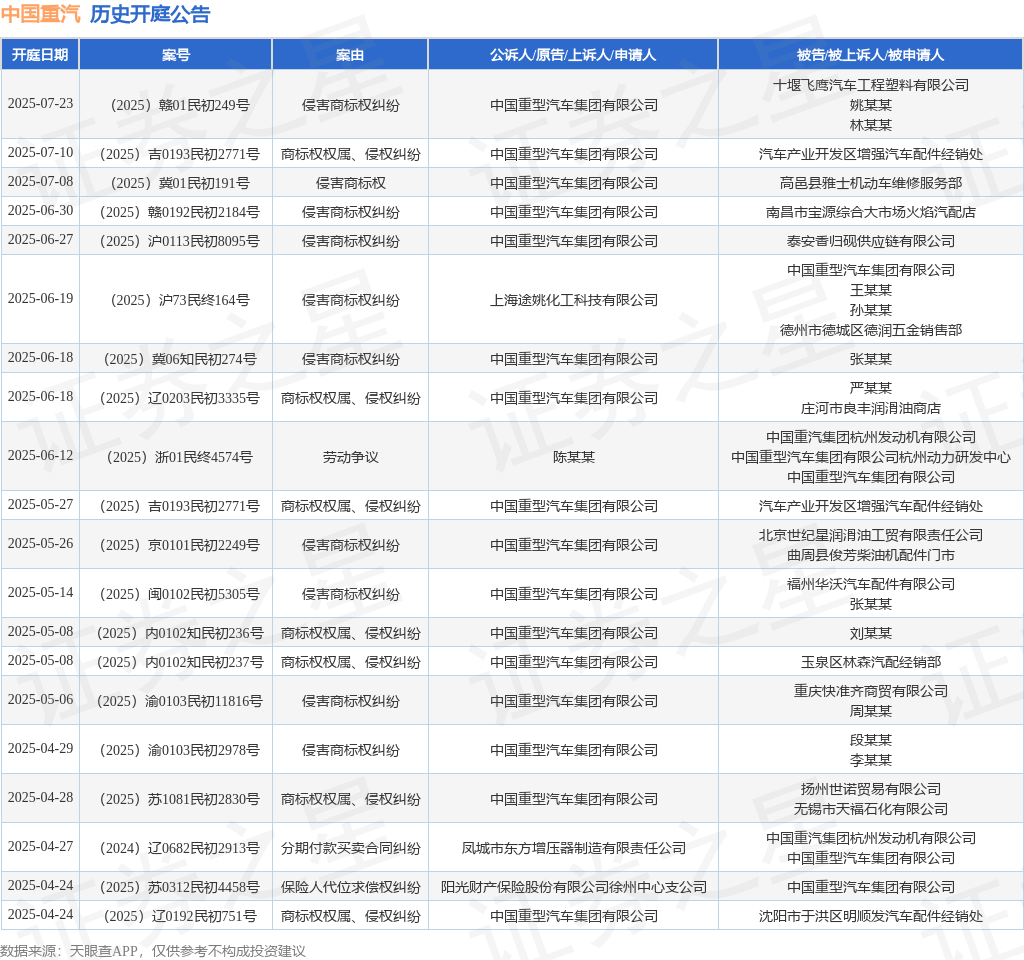
Task: Click the date 2025-06-12
Action: (40, 456)
